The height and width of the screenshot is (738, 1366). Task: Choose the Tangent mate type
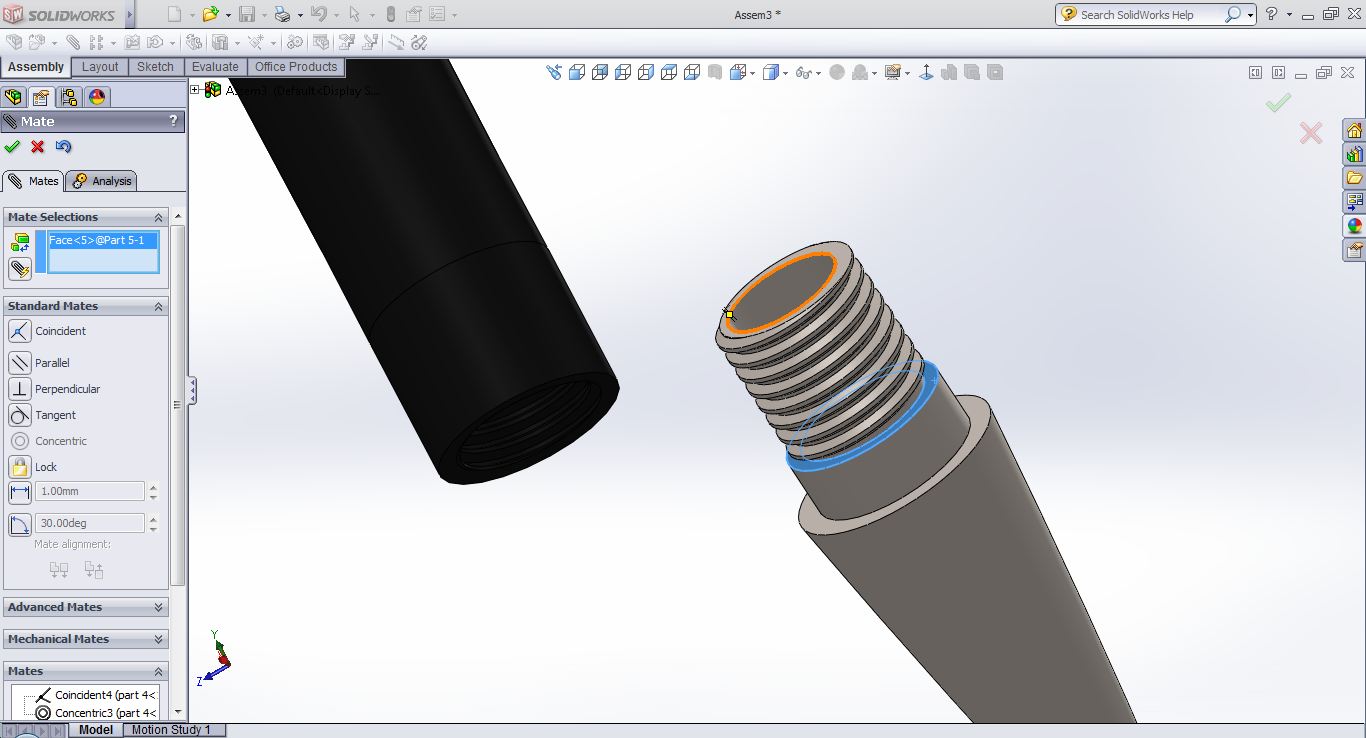pyautogui.click(x=20, y=415)
